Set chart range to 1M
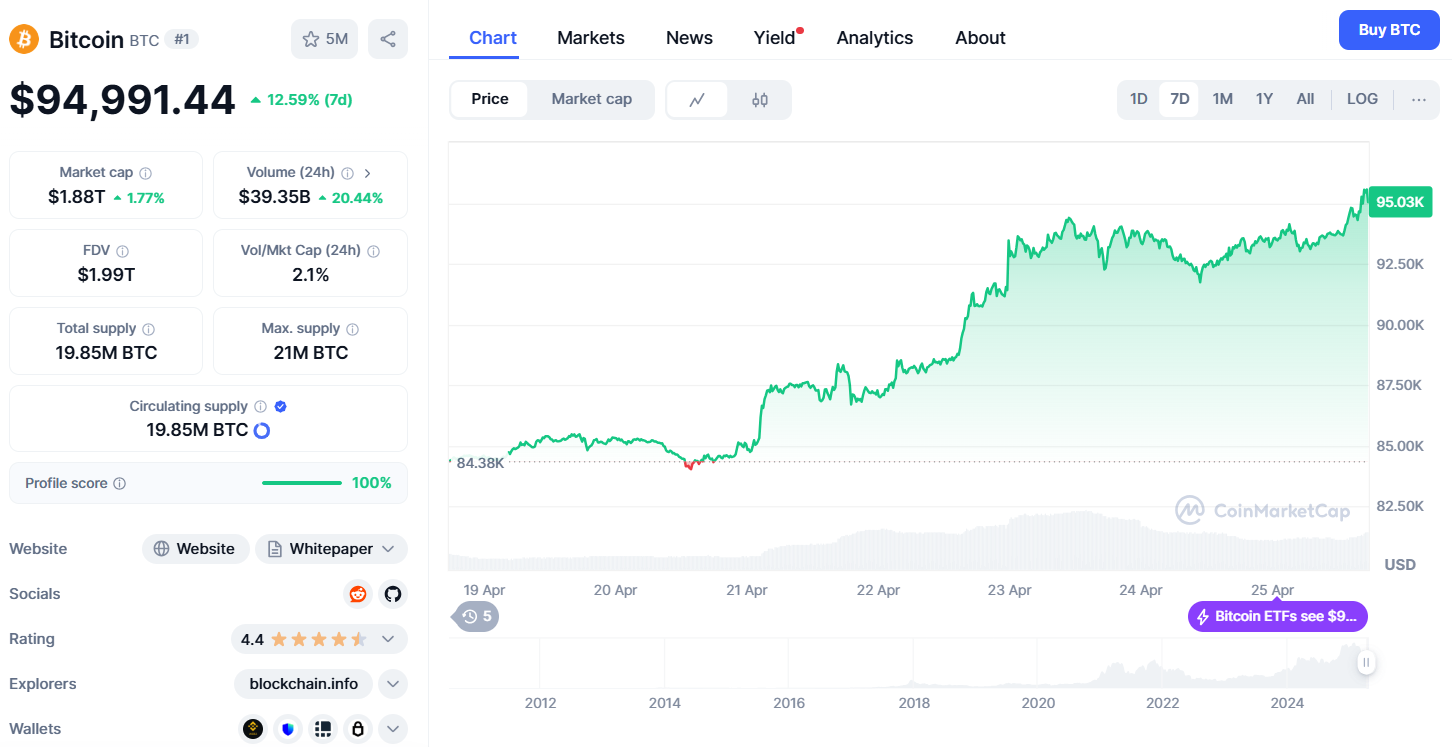The width and height of the screenshot is (1452, 747). click(1222, 99)
